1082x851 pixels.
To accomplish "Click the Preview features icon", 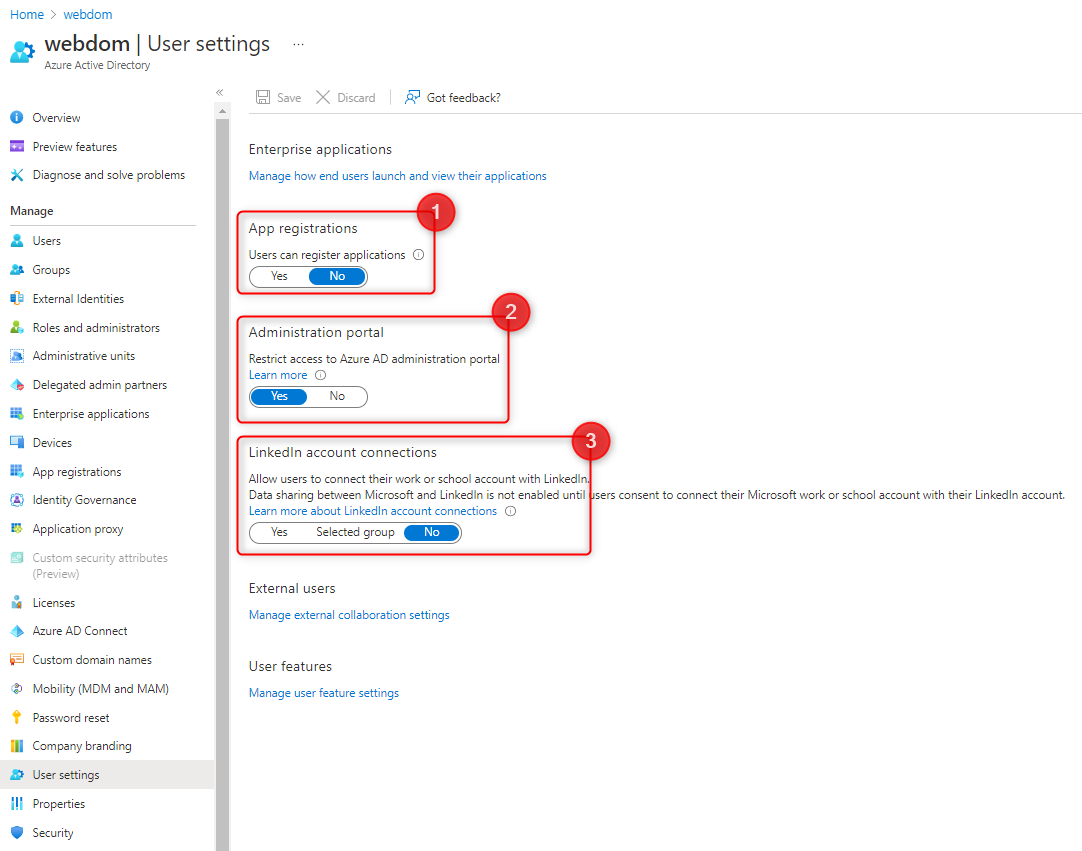I will coord(17,146).
